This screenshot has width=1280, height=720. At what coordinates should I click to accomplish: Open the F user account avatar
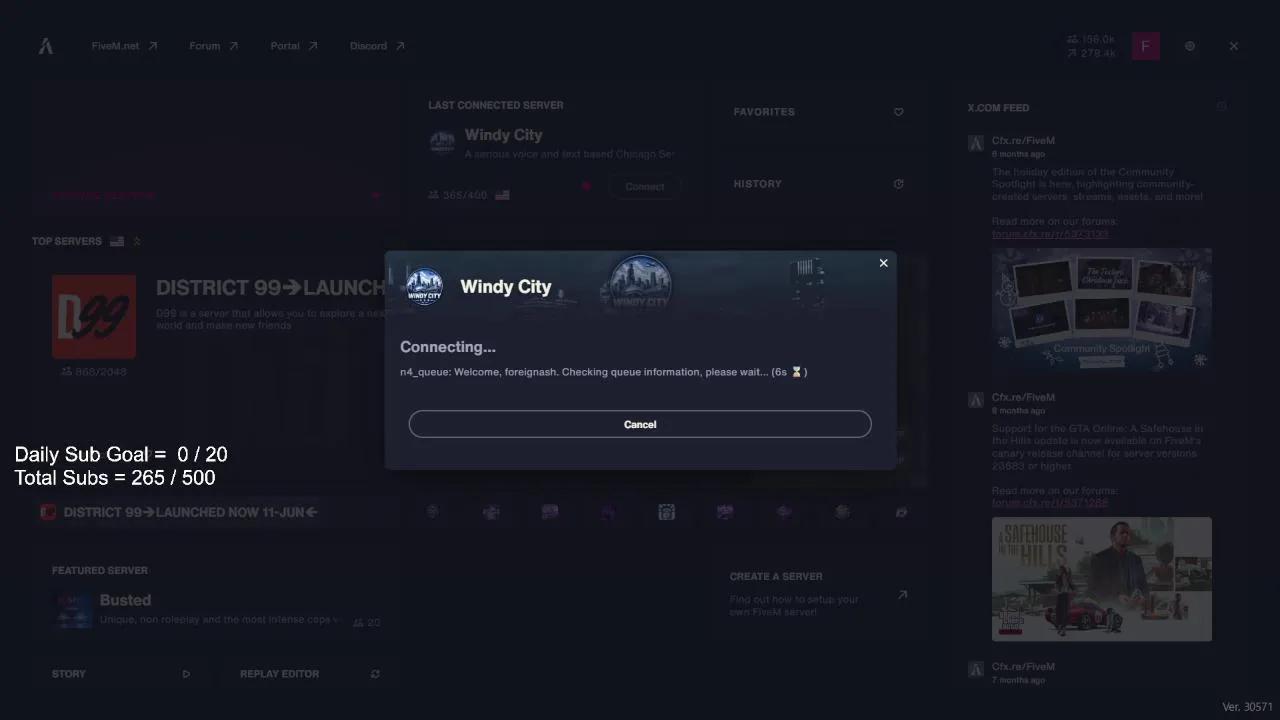tap(1146, 46)
